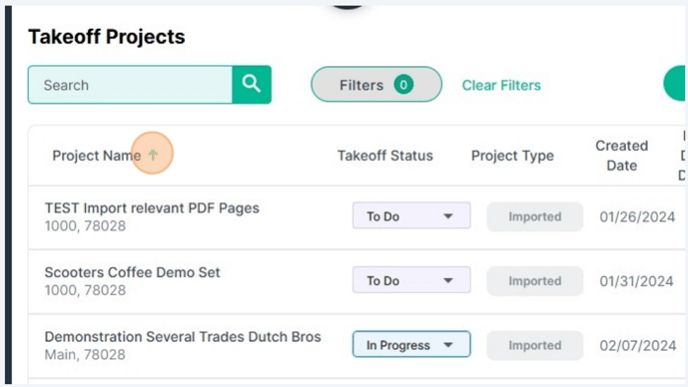Screen dimensions: 688x387
Task: Open Demonstration Several Trades Dutch Bros project
Action: (183, 337)
